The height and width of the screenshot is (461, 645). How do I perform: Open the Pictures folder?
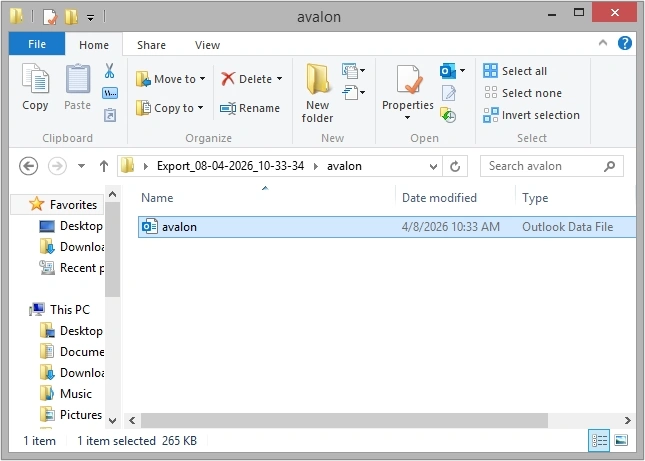coord(71,415)
